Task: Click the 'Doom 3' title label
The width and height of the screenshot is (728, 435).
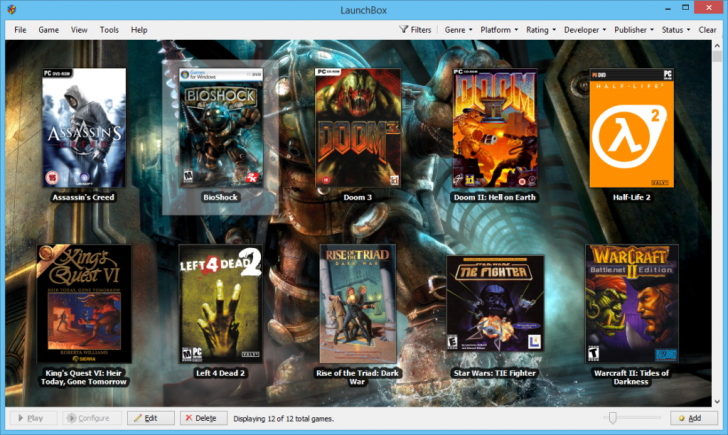Action: [x=358, y=197]
